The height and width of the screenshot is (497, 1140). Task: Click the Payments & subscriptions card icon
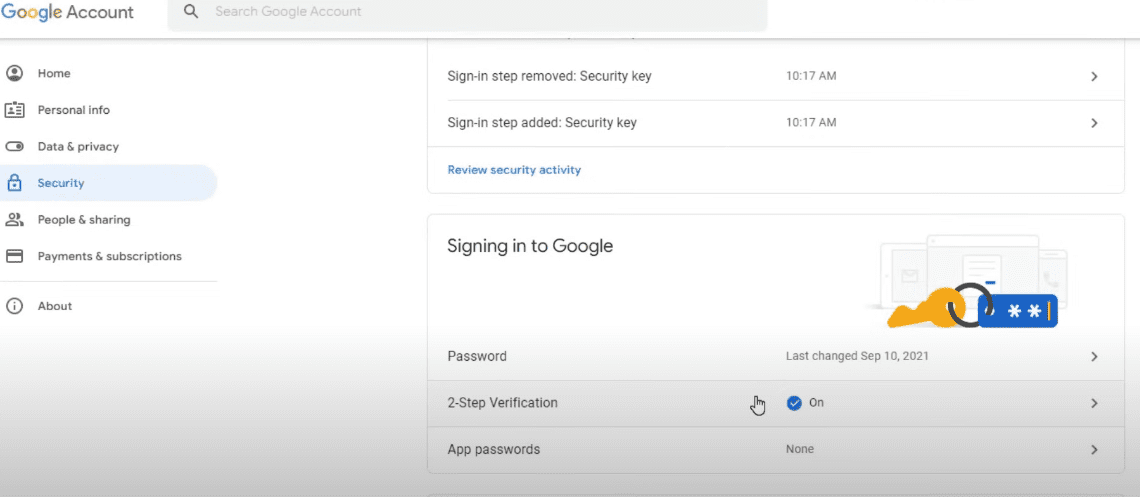14,256
